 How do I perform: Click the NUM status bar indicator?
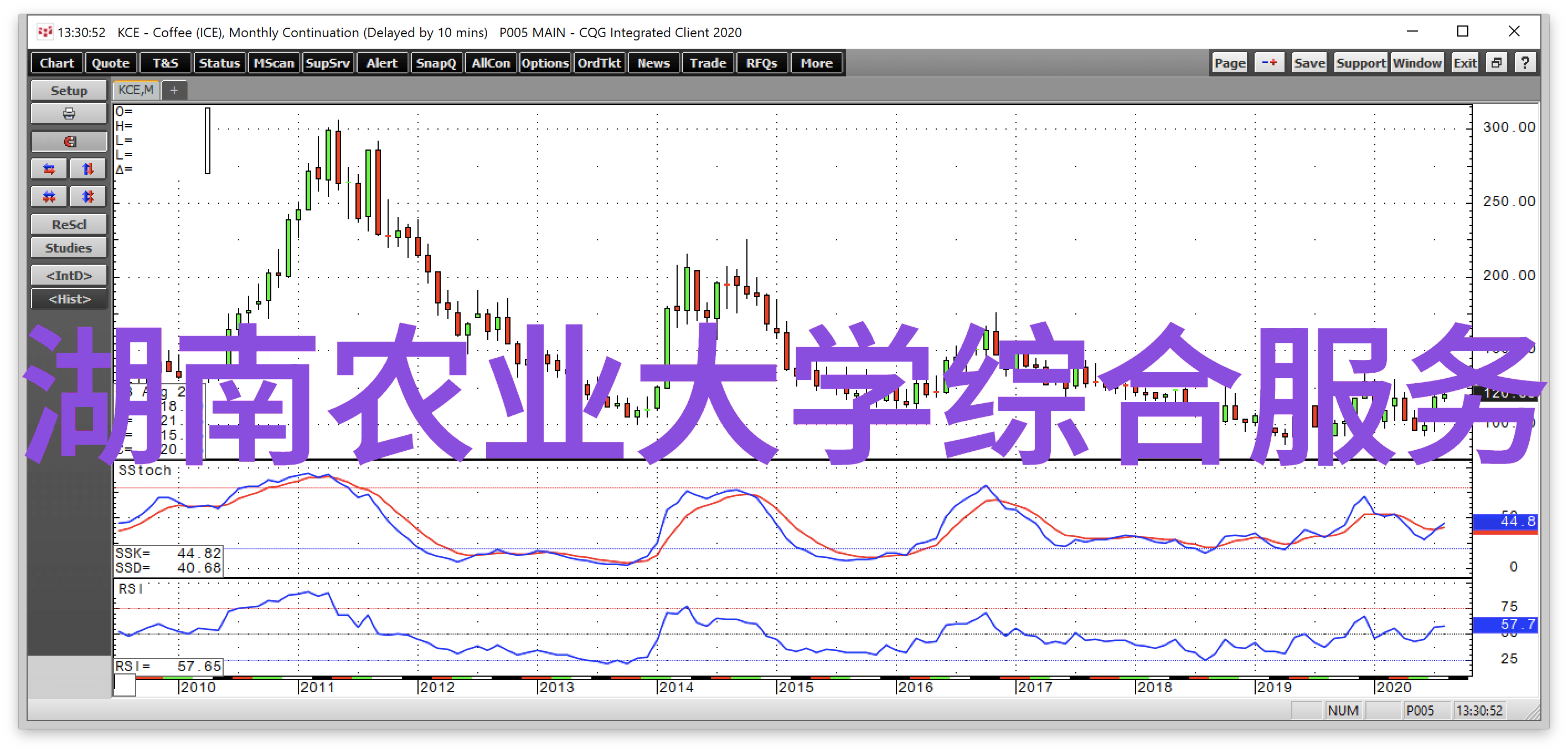pos(1343,710)
